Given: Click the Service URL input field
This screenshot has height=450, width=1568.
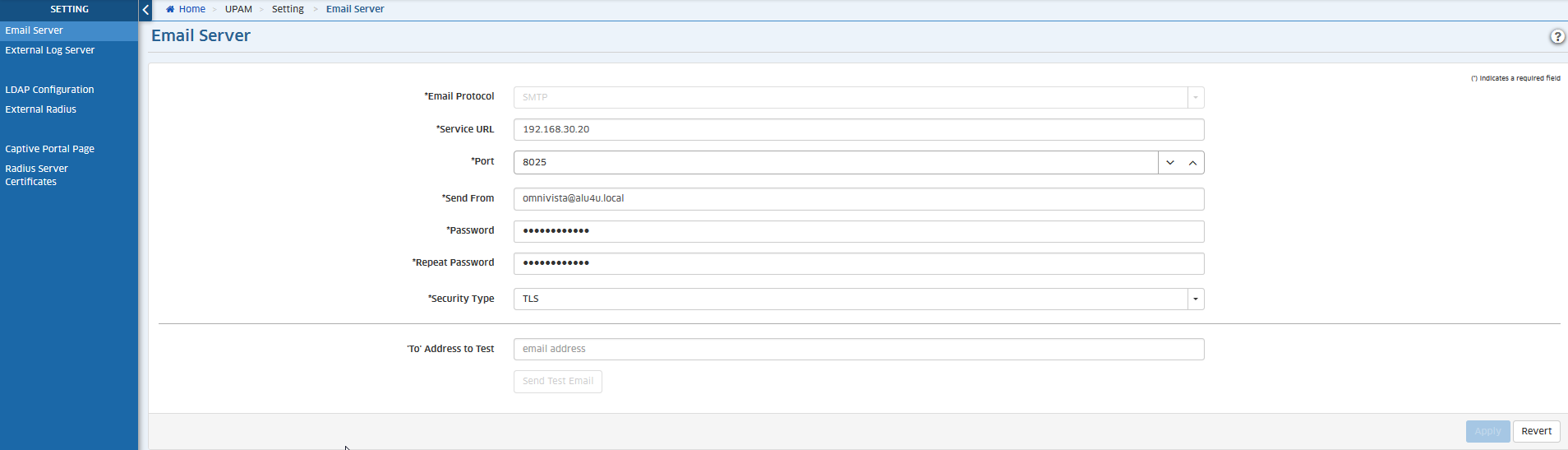Looking at the screenshot, I should pos(858,130).
